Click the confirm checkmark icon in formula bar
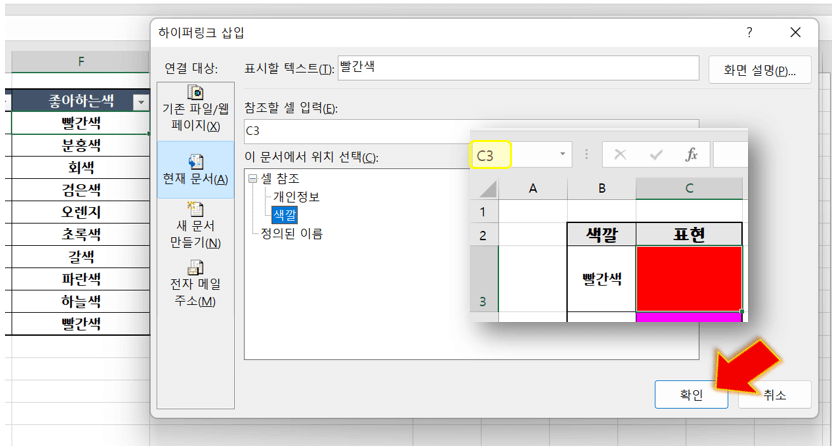 (x=656, y=155)
